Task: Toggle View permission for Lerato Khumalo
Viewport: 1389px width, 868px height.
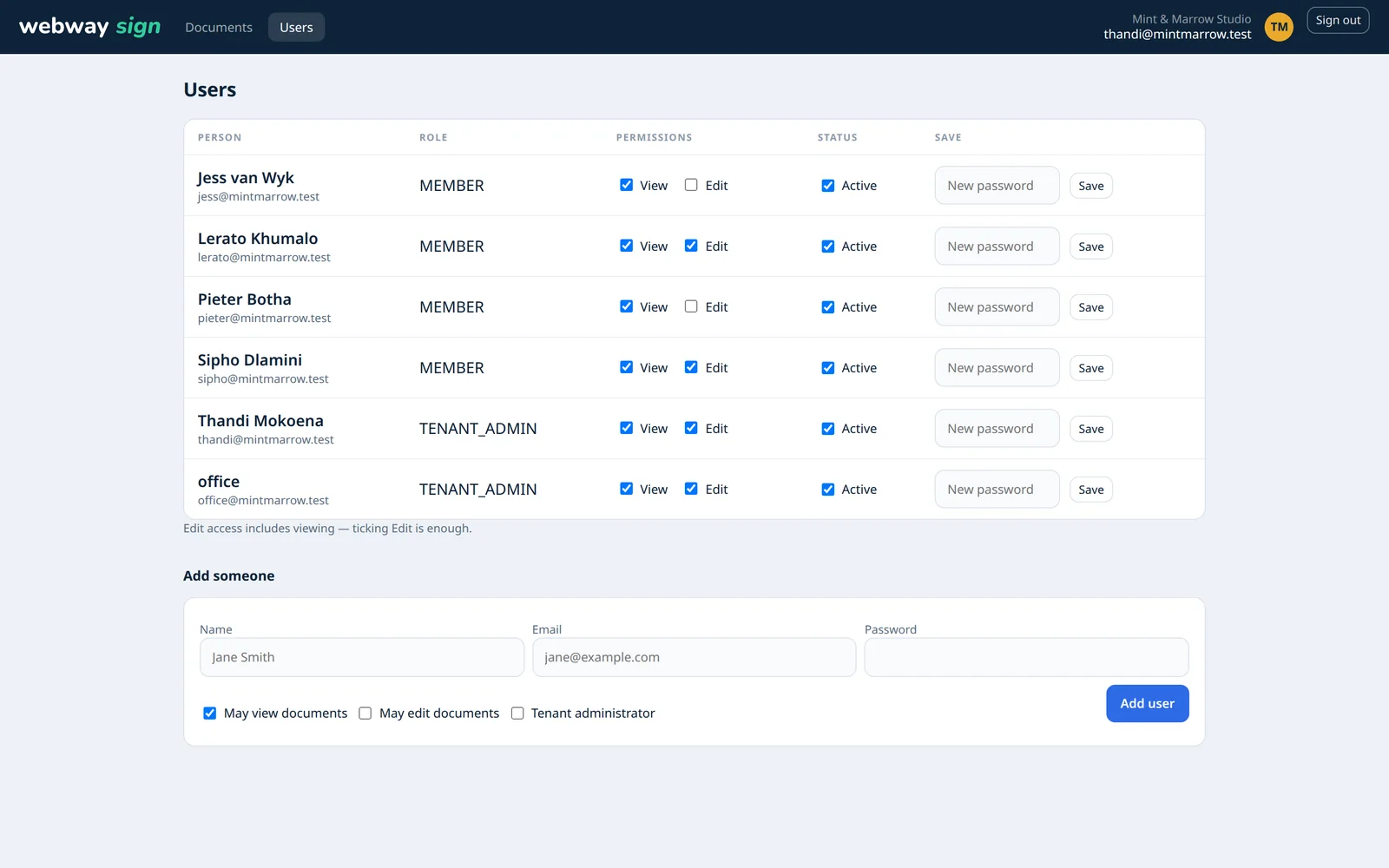Action: pos(626,246)
